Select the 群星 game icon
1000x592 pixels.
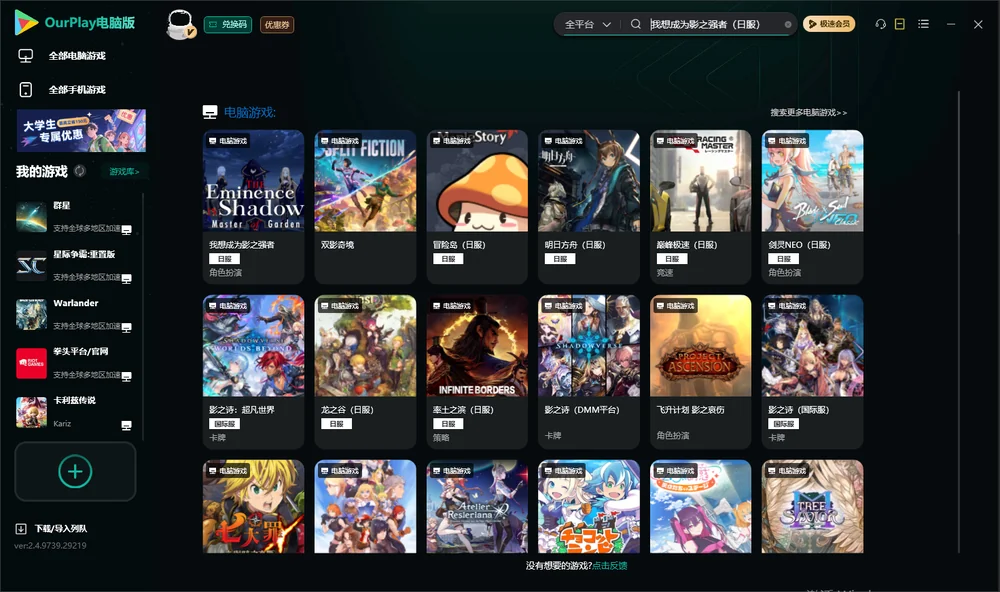point(31,217)
